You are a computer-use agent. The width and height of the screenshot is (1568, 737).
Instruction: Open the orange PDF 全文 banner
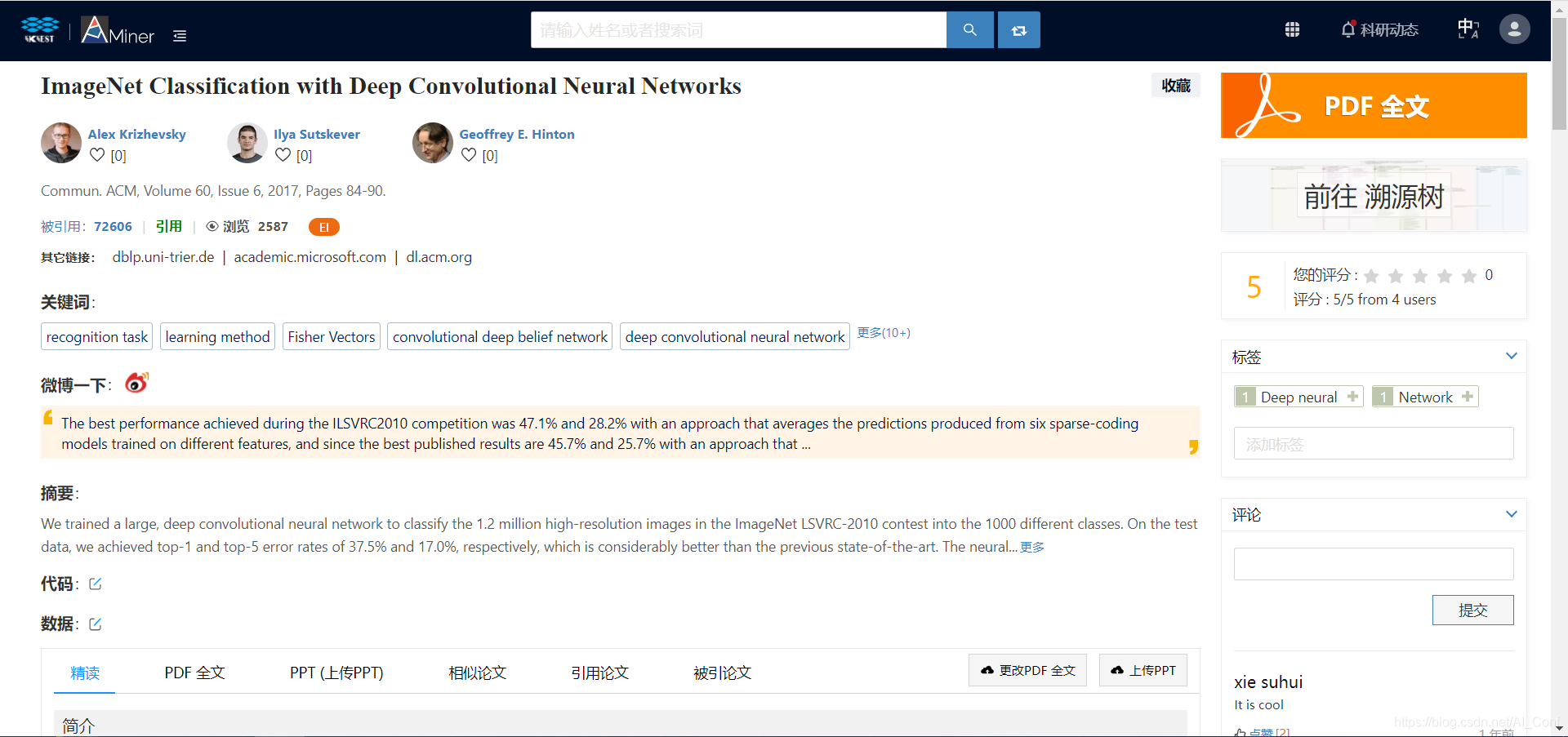(x=1374, y=105)
